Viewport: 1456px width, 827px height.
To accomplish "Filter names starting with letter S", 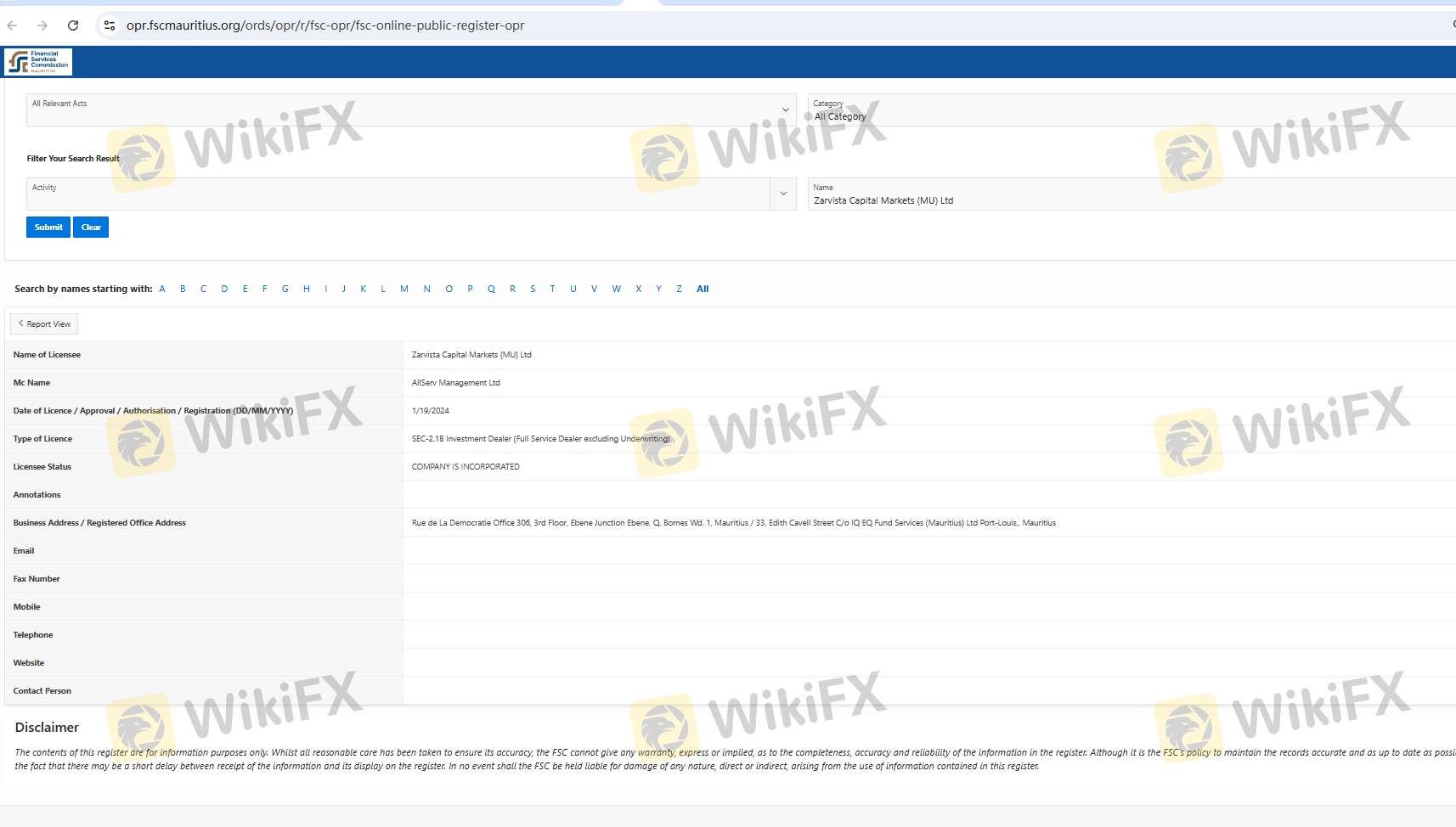I will point(533,289).
